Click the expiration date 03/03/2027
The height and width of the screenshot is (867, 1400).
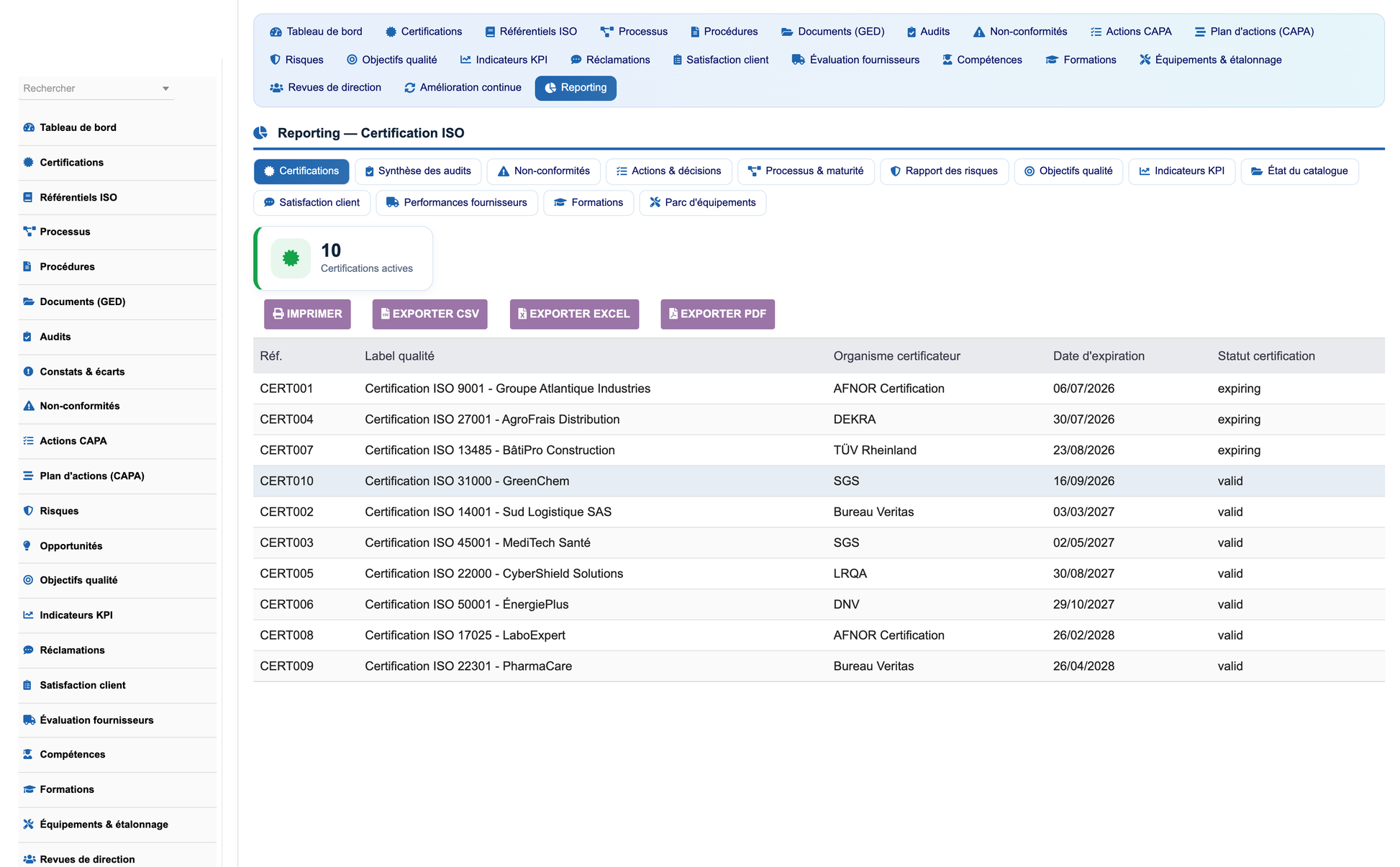click(1083, 512)
